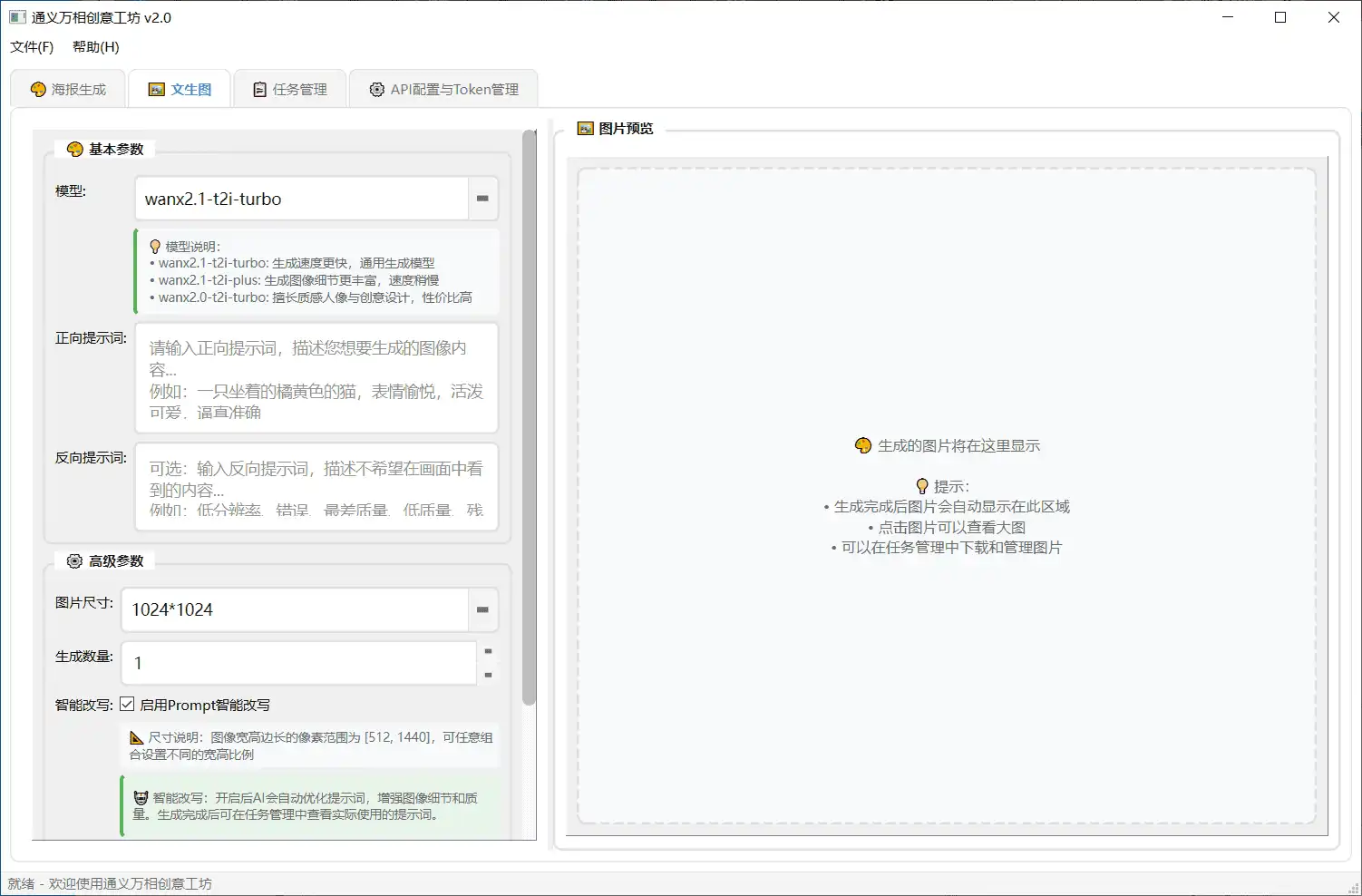Click the up arrow to increase 生成数量
The image size is (1362, 896).
486,651
